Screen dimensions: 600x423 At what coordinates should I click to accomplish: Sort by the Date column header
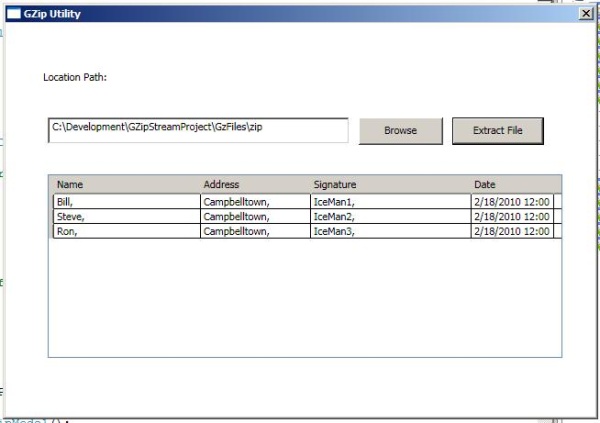click(x=512, y=185)
